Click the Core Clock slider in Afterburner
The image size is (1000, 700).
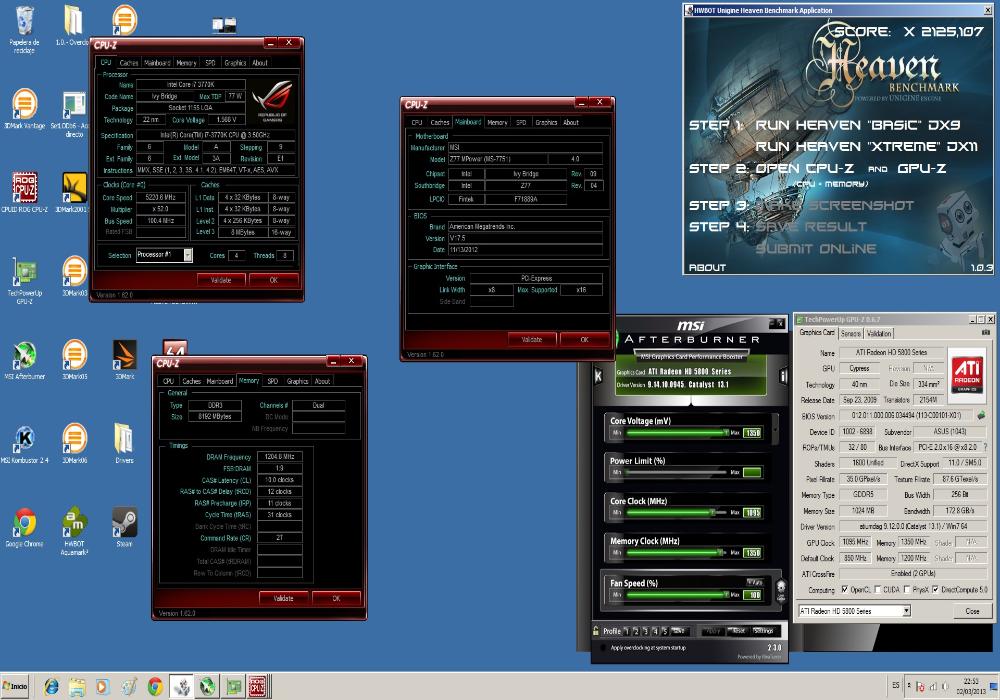point(677,513)
